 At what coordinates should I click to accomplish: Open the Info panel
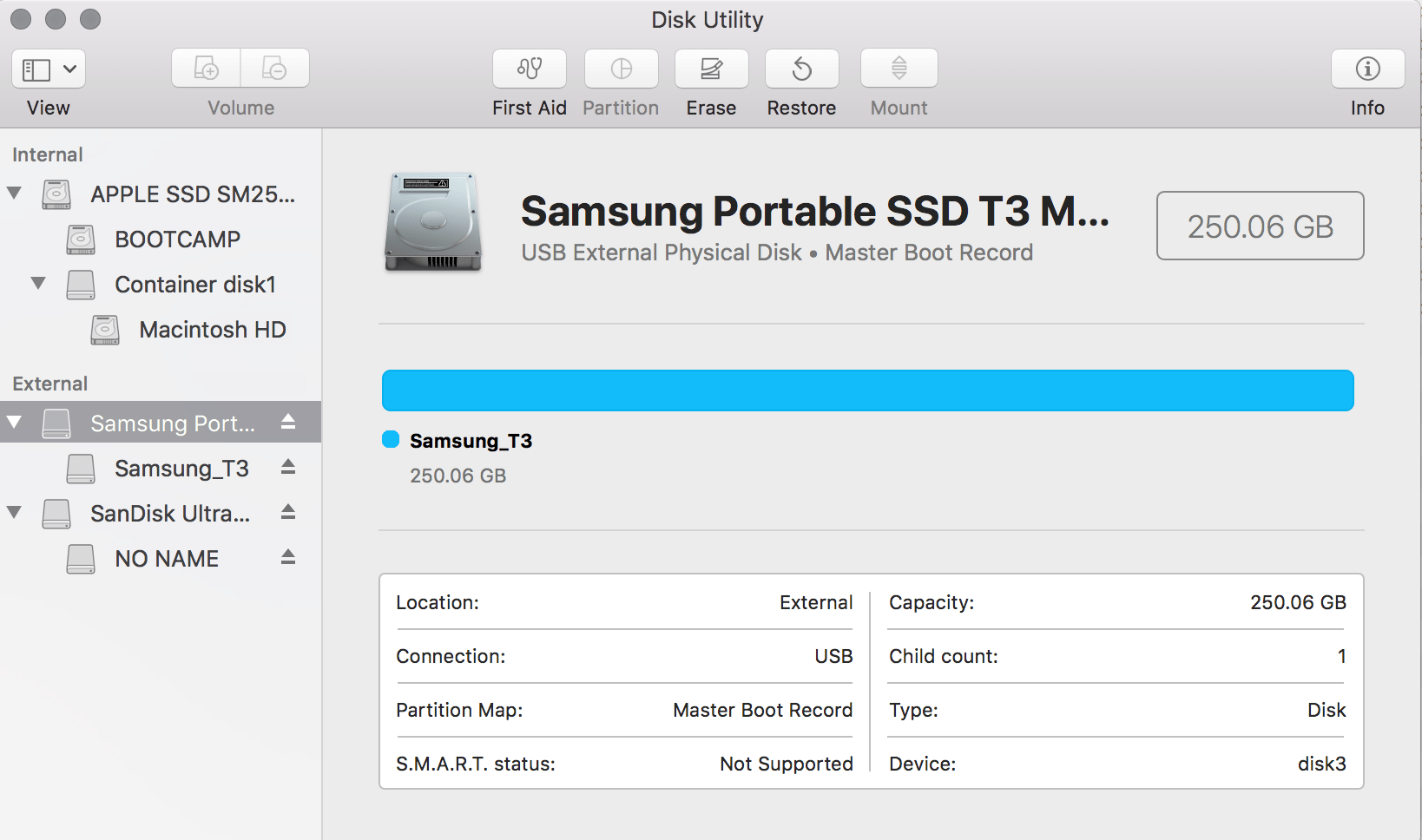[x=1367, y=69]
